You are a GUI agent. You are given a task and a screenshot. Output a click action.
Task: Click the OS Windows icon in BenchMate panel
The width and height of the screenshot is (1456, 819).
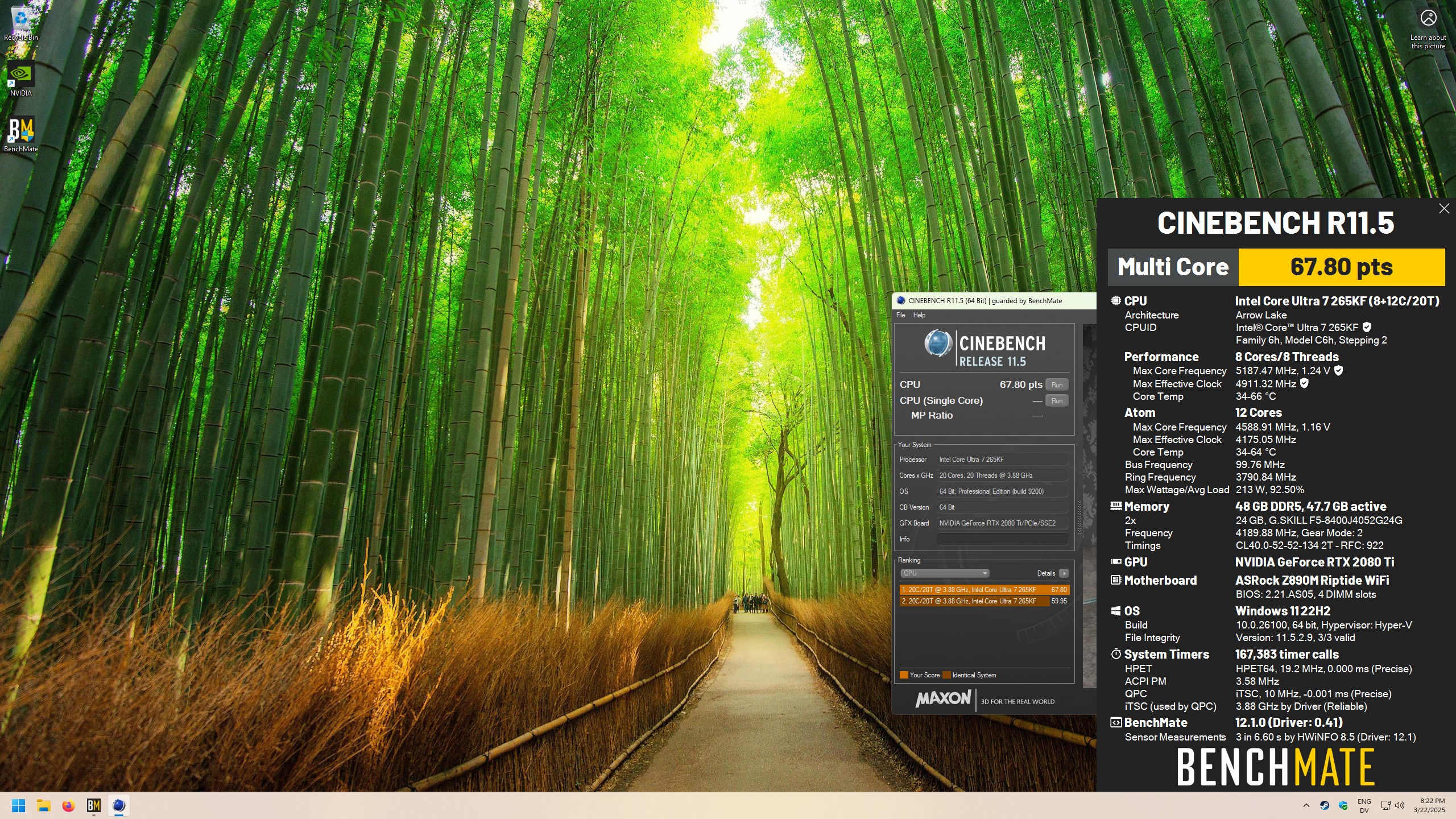tap(1116, 611)
